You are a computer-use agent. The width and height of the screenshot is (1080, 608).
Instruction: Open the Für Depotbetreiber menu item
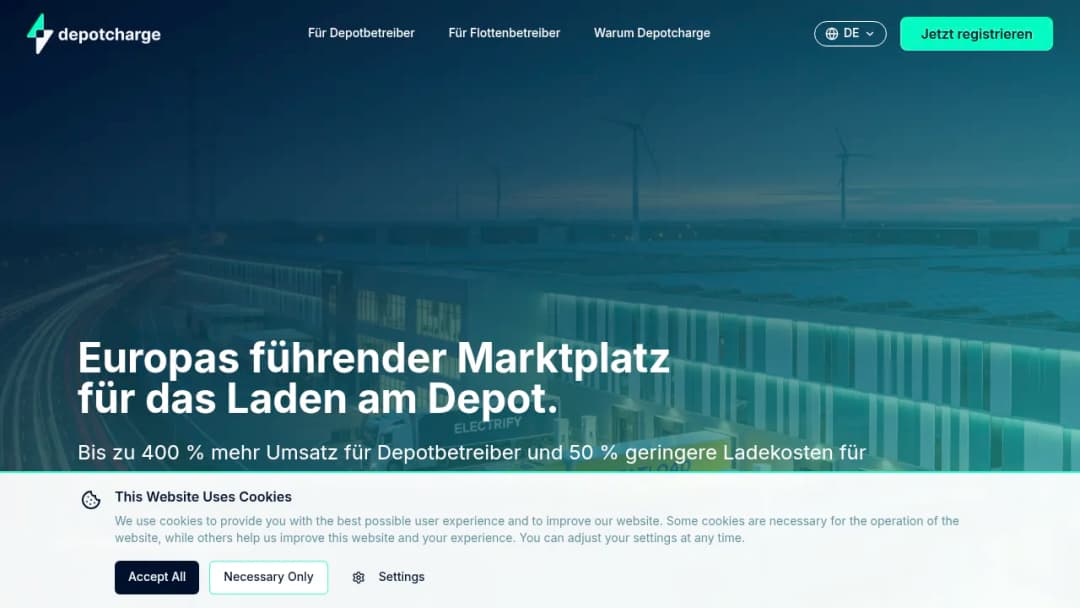click(x=361, y=33)
